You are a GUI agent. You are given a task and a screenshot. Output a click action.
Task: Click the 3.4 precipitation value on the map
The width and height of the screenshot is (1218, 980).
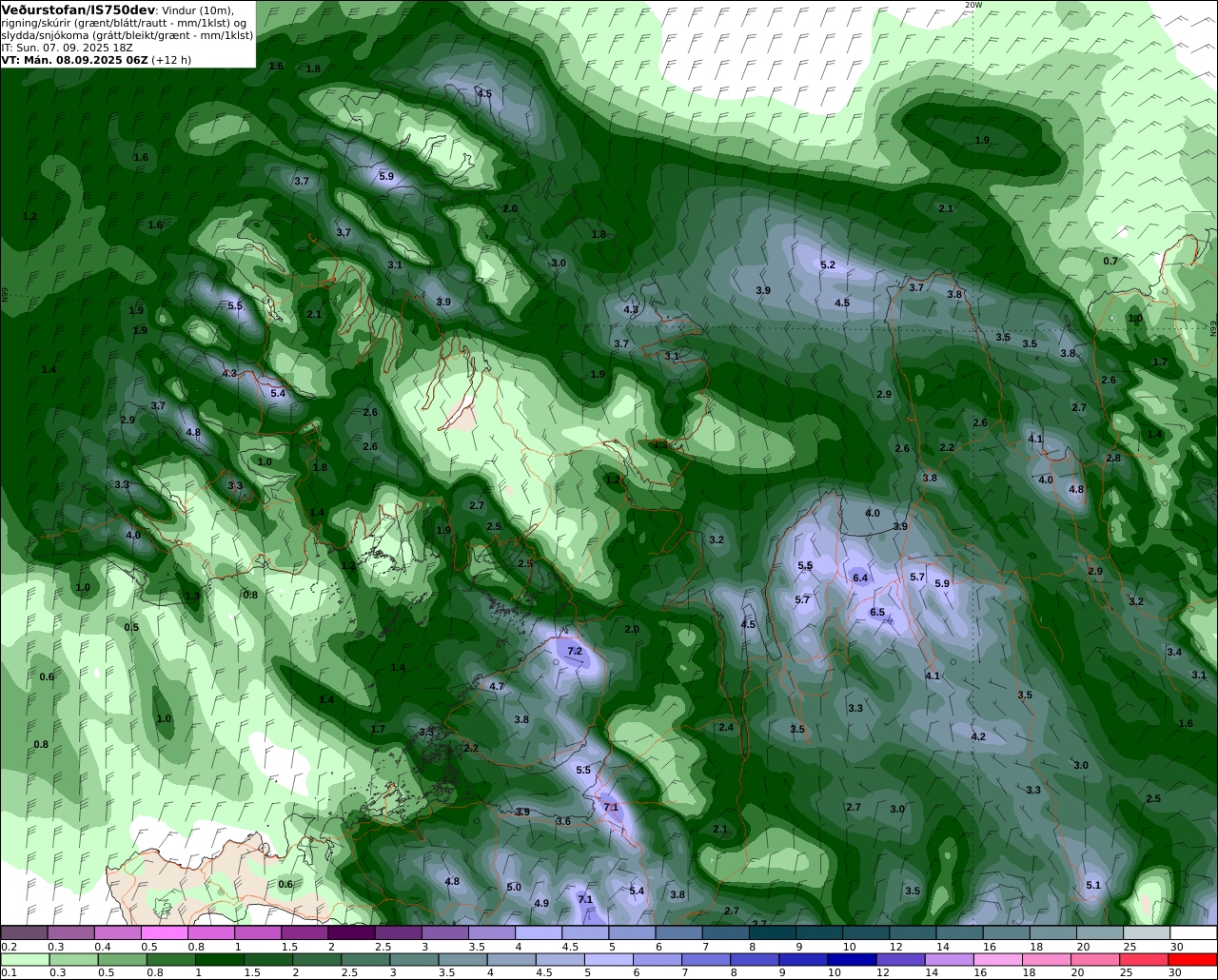coord(1174,652)
